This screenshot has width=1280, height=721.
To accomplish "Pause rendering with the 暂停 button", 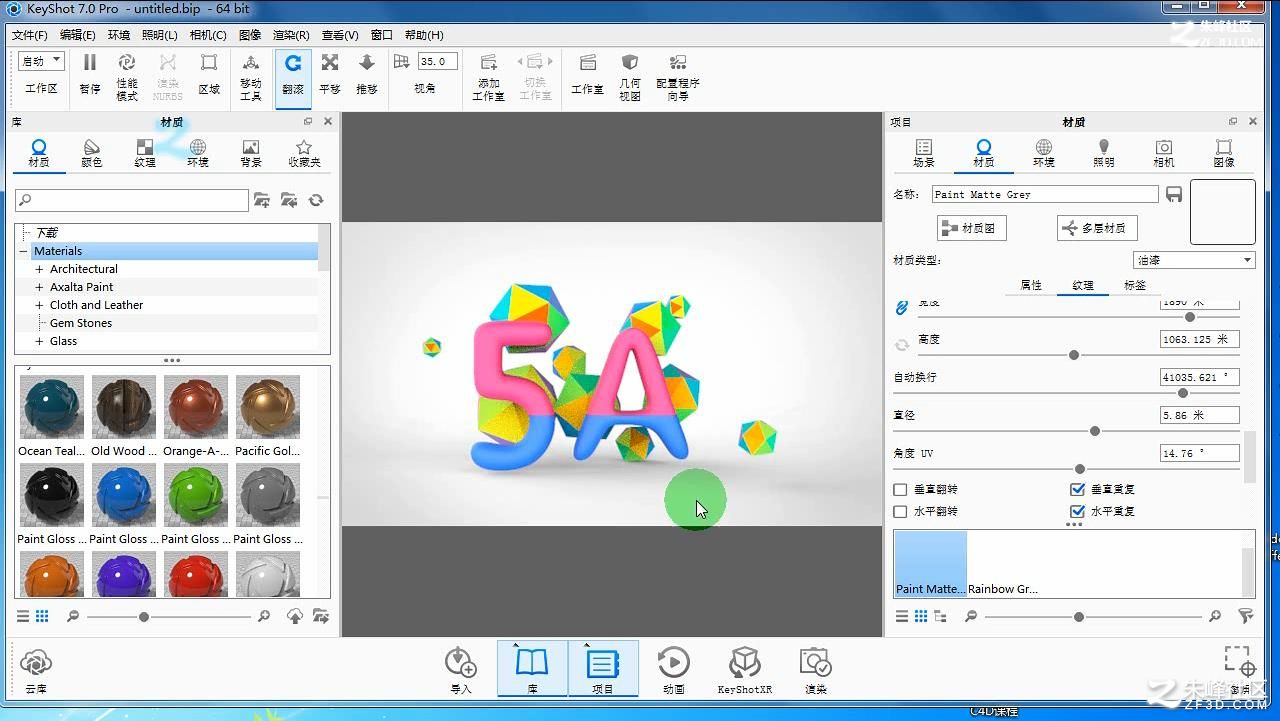I will pyautogui.click(x=90, y=74).
